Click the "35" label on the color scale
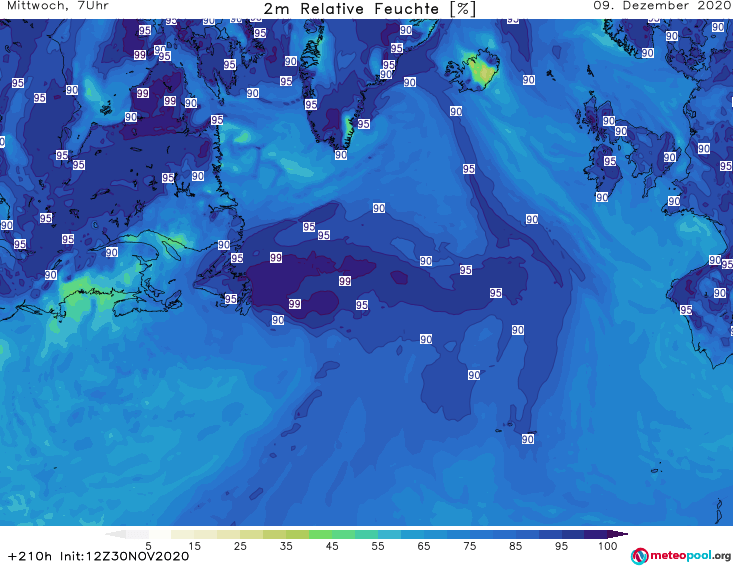This screenshot has width=733, height=566. pyautogui.click(x=286, y=546)
